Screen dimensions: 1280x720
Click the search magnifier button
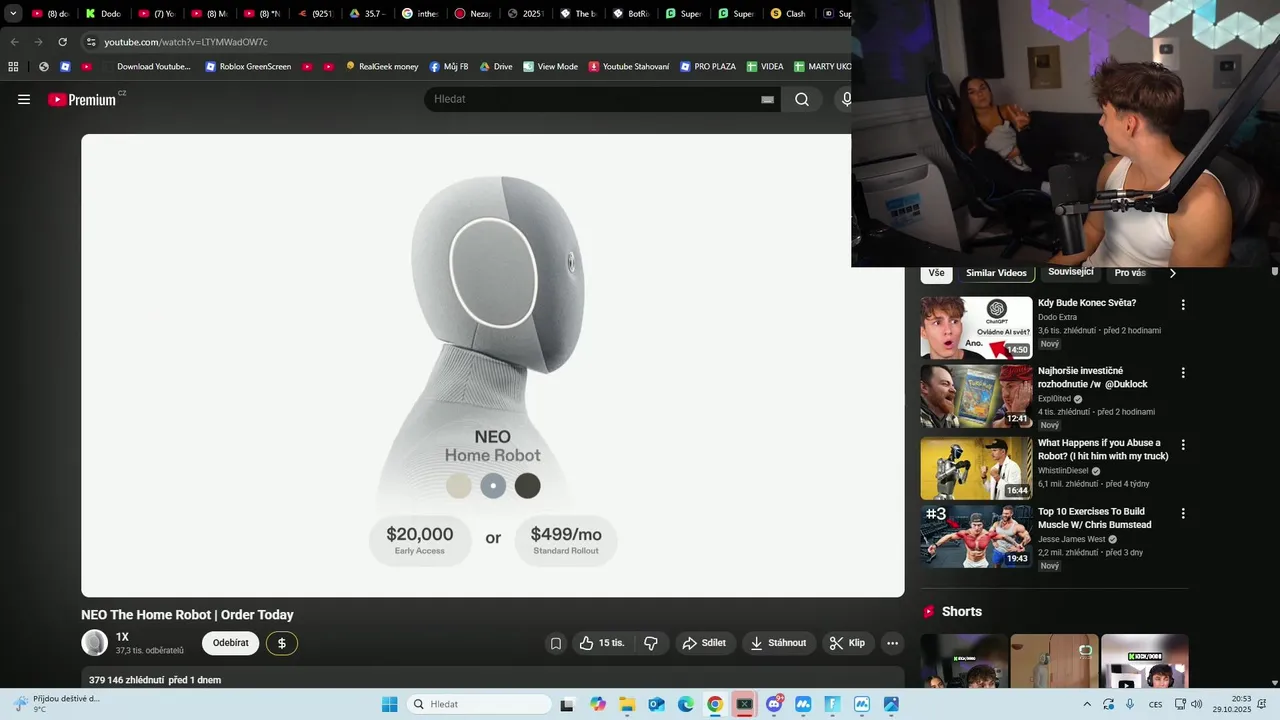(802, 99)
